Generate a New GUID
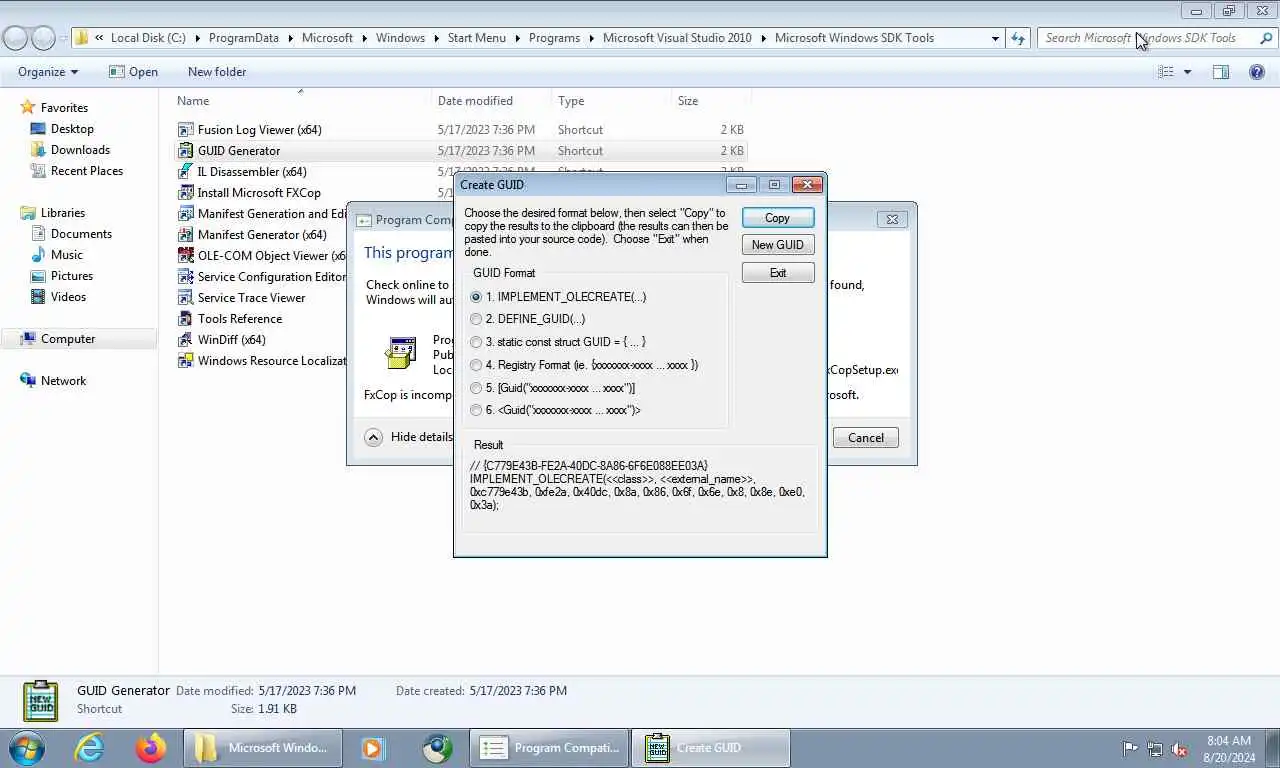The width and height of the screenshot is (1280, 768). pos(777,245)
